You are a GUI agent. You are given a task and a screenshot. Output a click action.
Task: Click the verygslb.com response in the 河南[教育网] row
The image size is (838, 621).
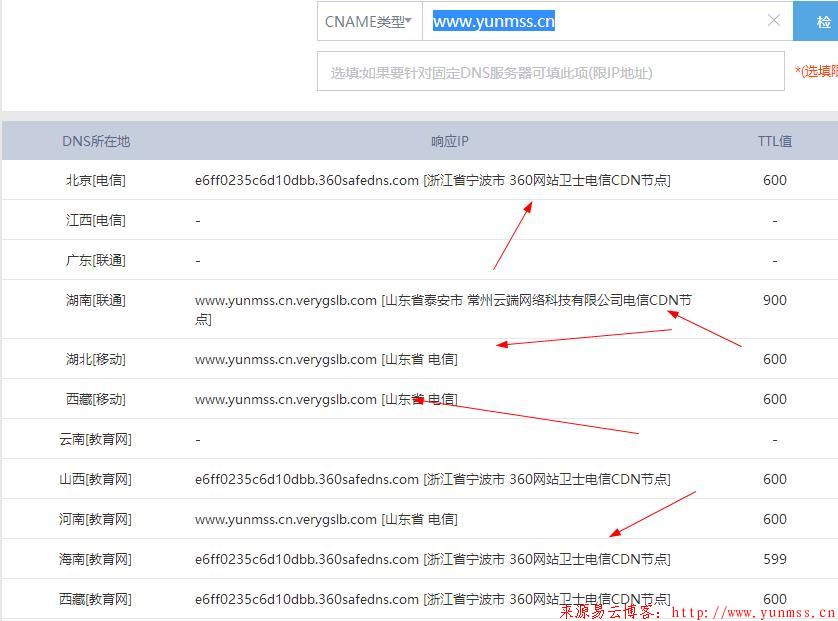point(326,519)
